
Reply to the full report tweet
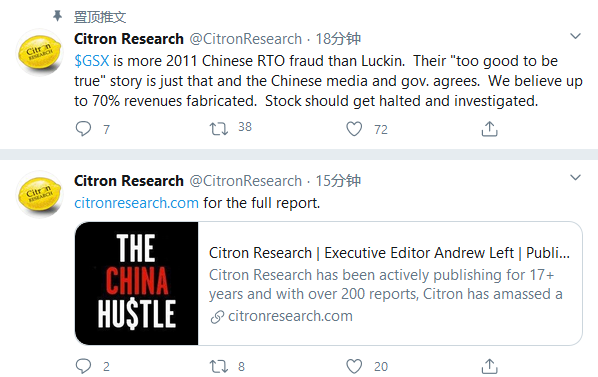coord(83,366)
